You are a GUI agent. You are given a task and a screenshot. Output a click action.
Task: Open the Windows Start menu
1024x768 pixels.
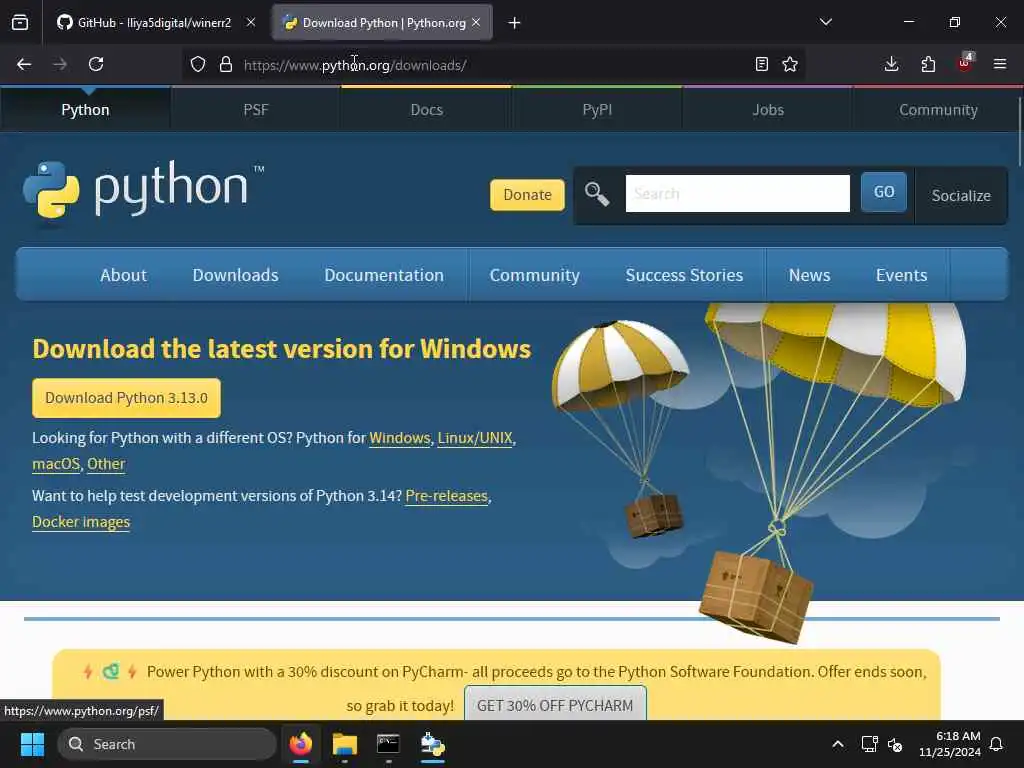coord(32,744)
